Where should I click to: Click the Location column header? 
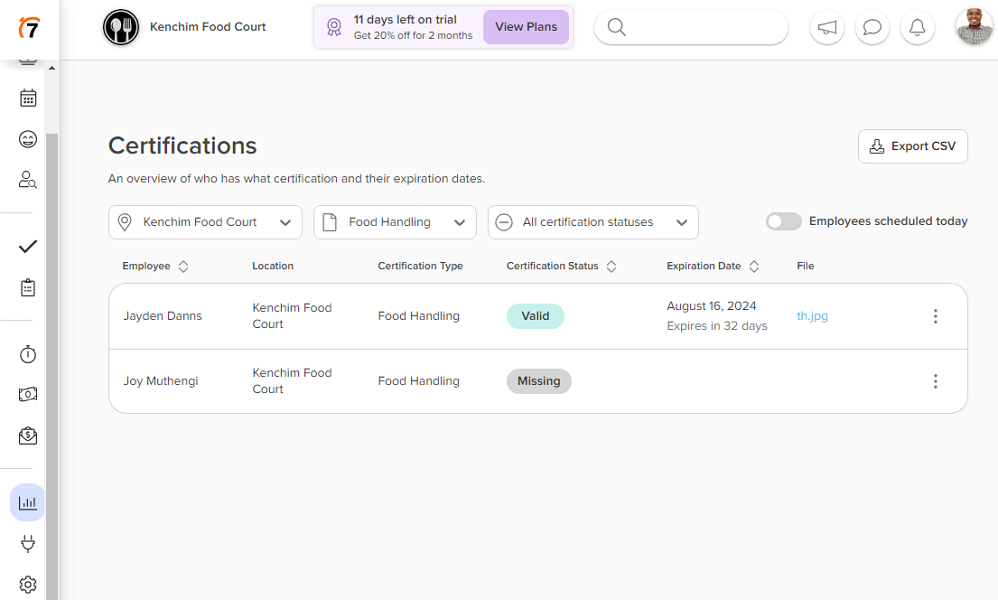[272, 266]
